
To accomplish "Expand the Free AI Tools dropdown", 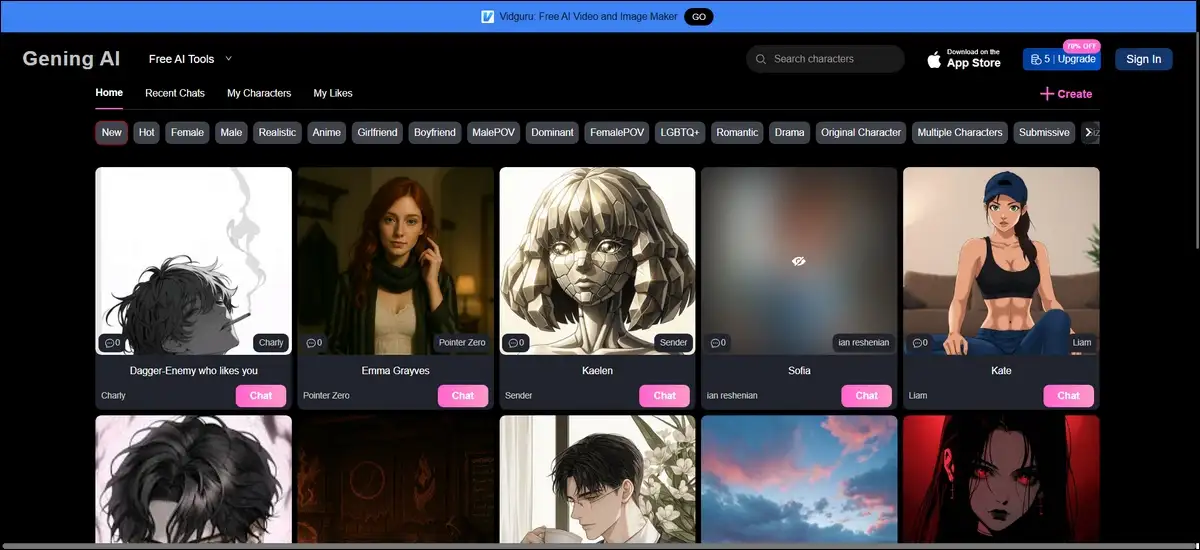I will (190, 59).
